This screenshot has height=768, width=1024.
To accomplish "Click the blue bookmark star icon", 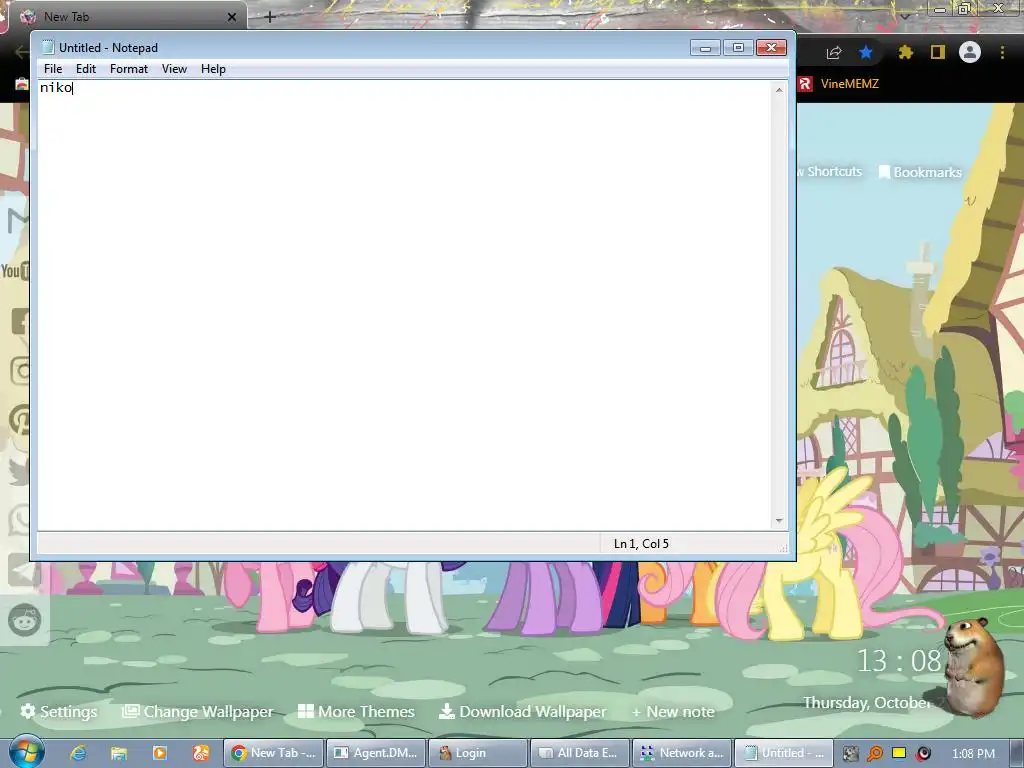I will click(866, 52).
